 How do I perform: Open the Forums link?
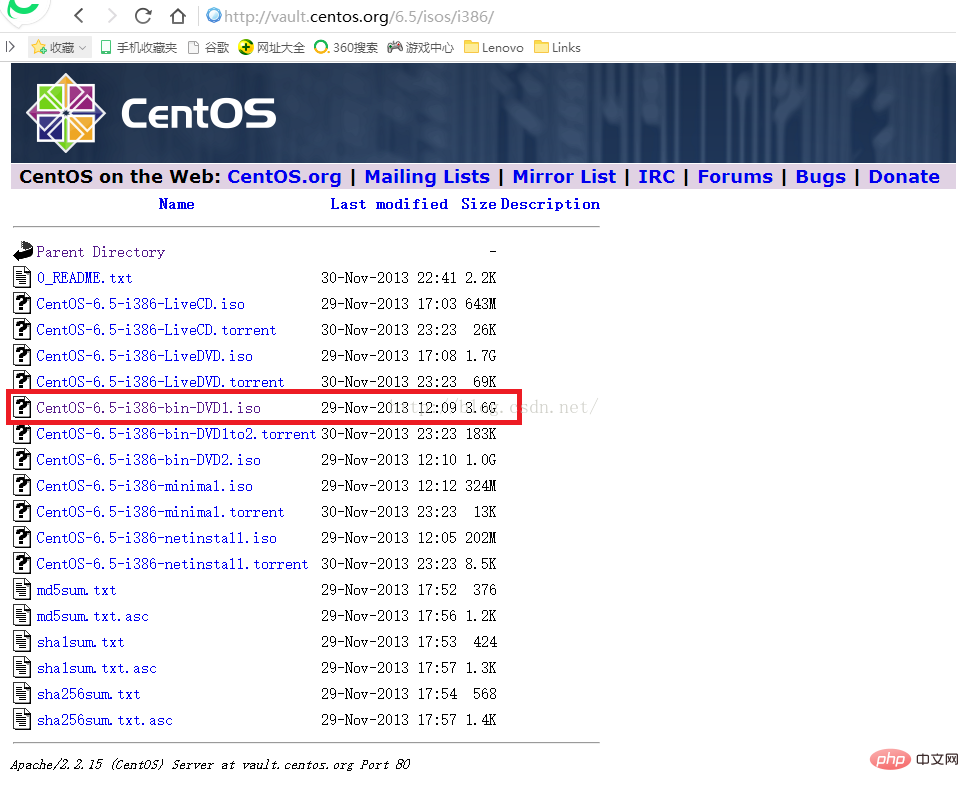[735, 177]
